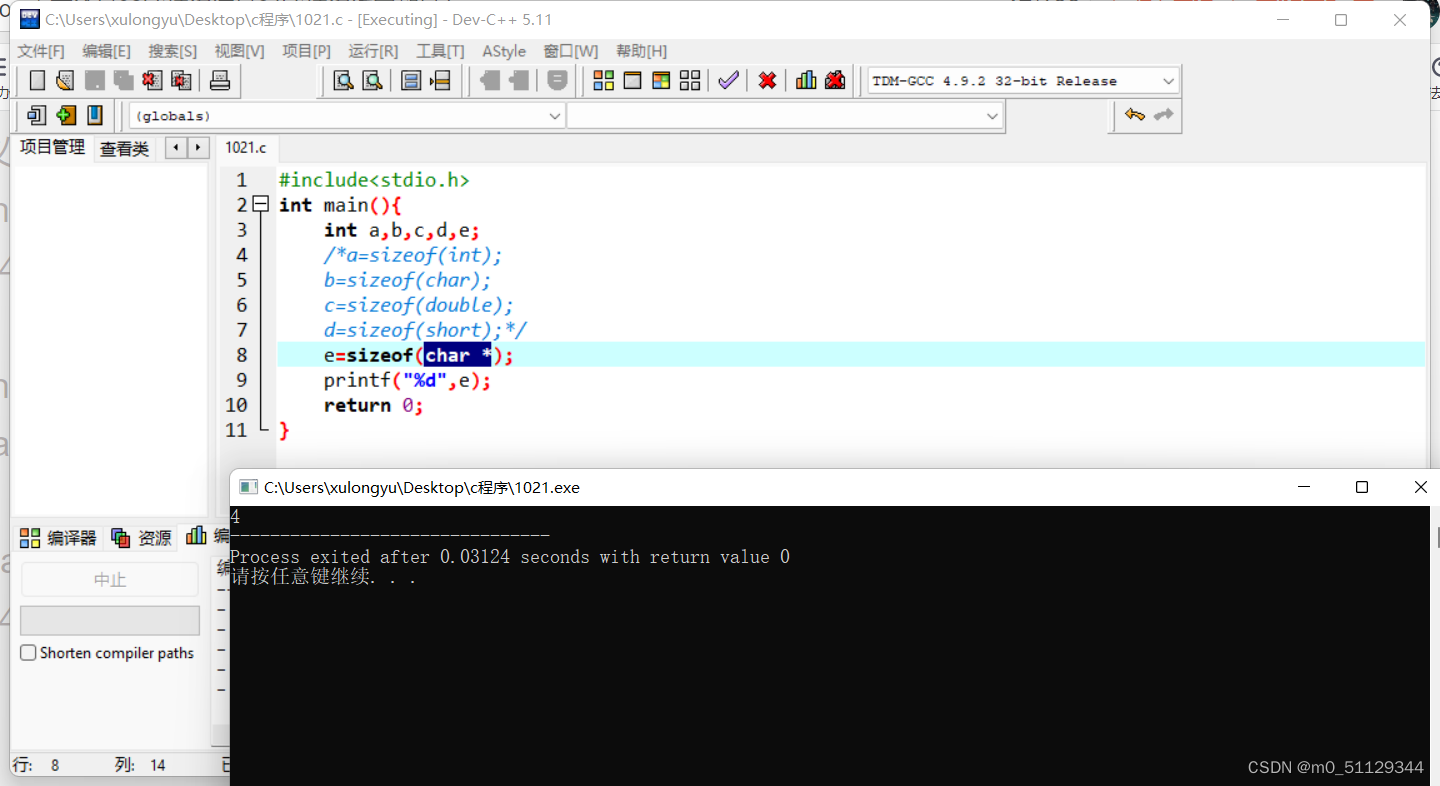The height and width of the screenshot is (786, 1440).
Task: Click the purple checkmark Debug icon
Action: pos(729,81)
